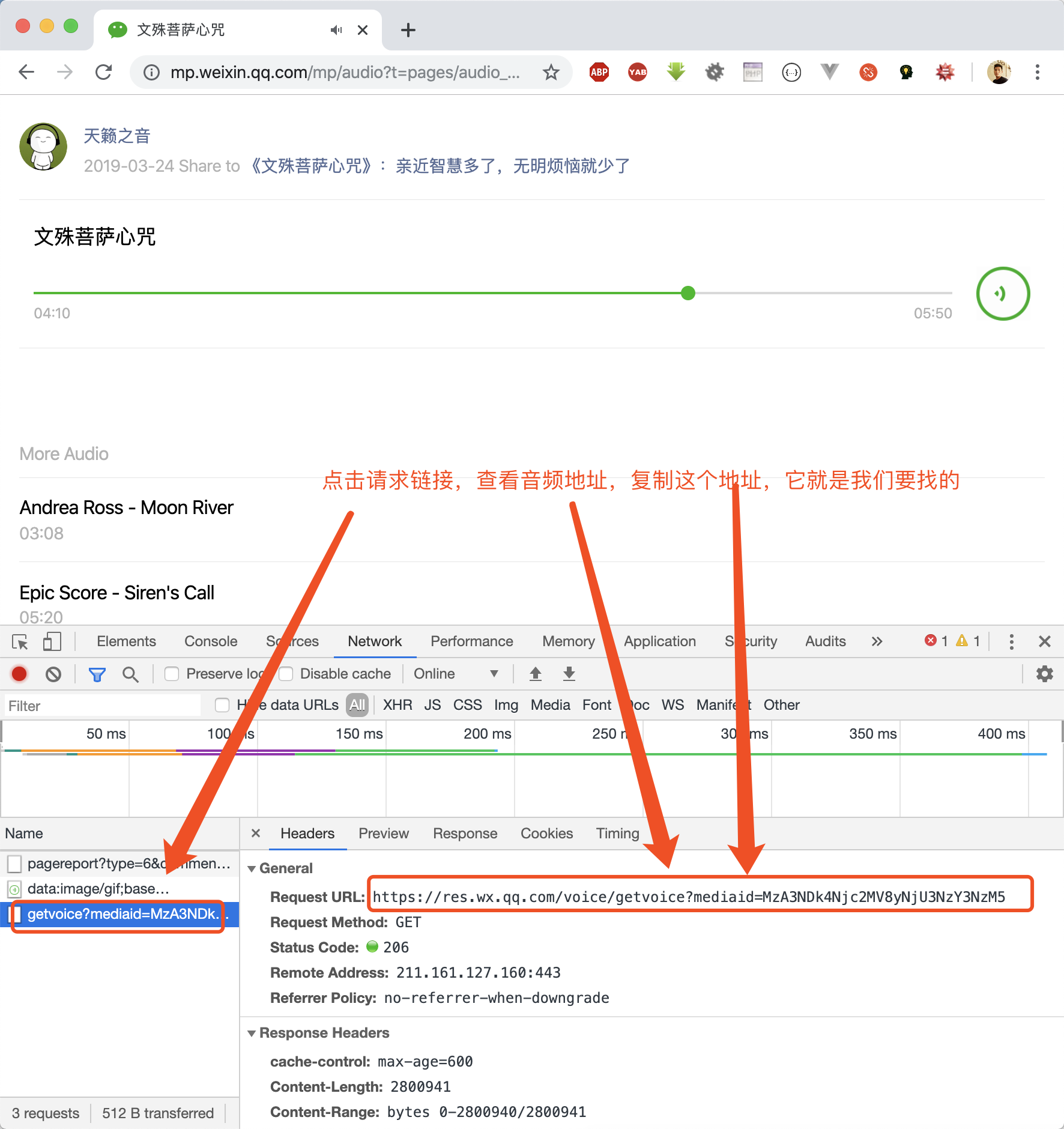This screenshot has height=1129, width=1064.
Task: Seek on the unplayed audio track
Action: tap(823, 293)
